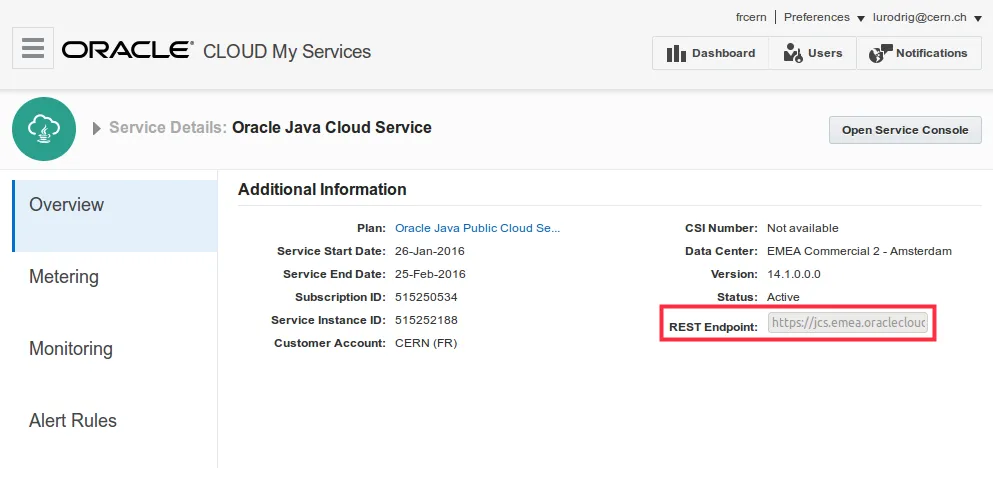Expand the Preferences dropdown
Viewport: 993px width, 477px height.
[x=824, y=18]
